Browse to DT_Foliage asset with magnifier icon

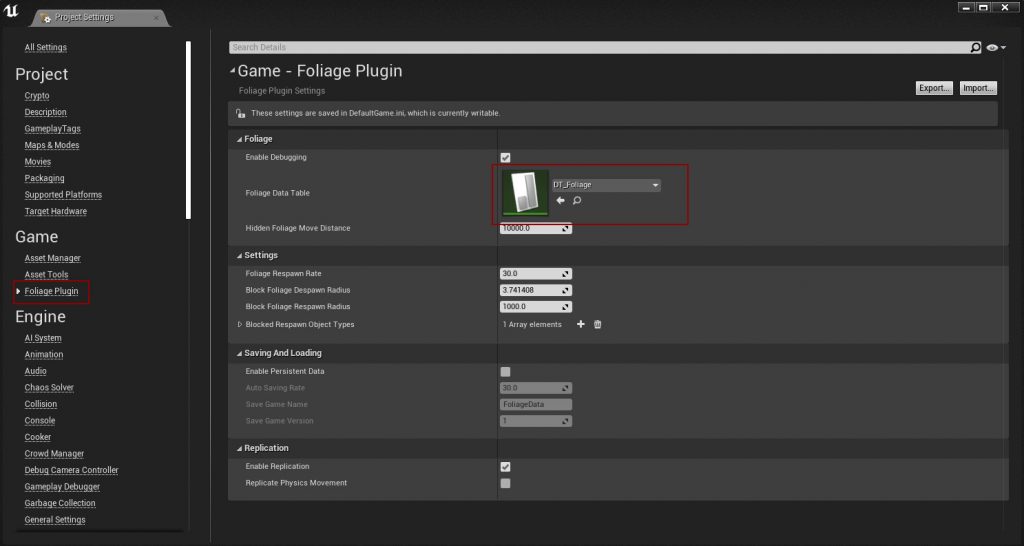click(577, 201)
